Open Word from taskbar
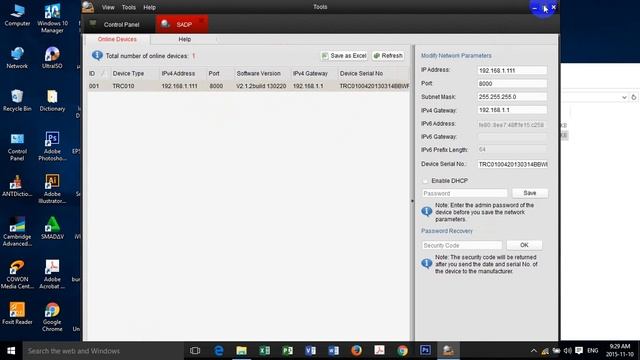The image size is (640, 360). coord(333,351)
